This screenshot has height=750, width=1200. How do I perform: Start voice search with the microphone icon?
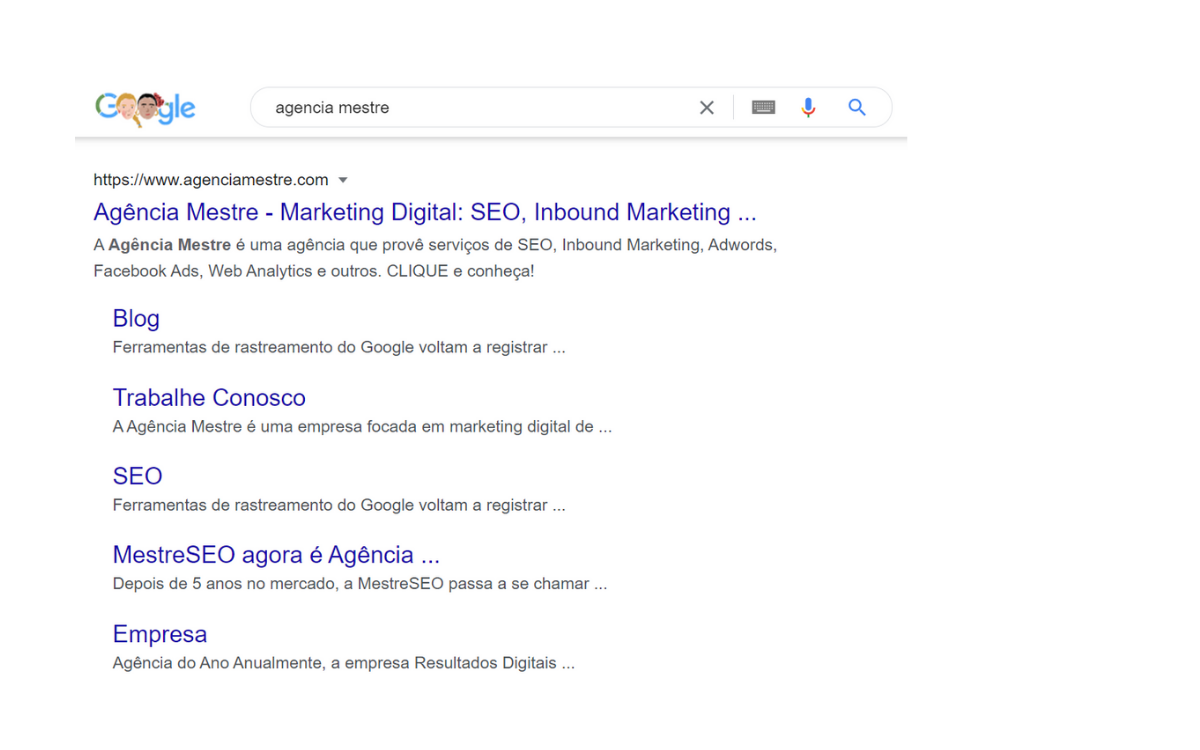pos(808,108)
